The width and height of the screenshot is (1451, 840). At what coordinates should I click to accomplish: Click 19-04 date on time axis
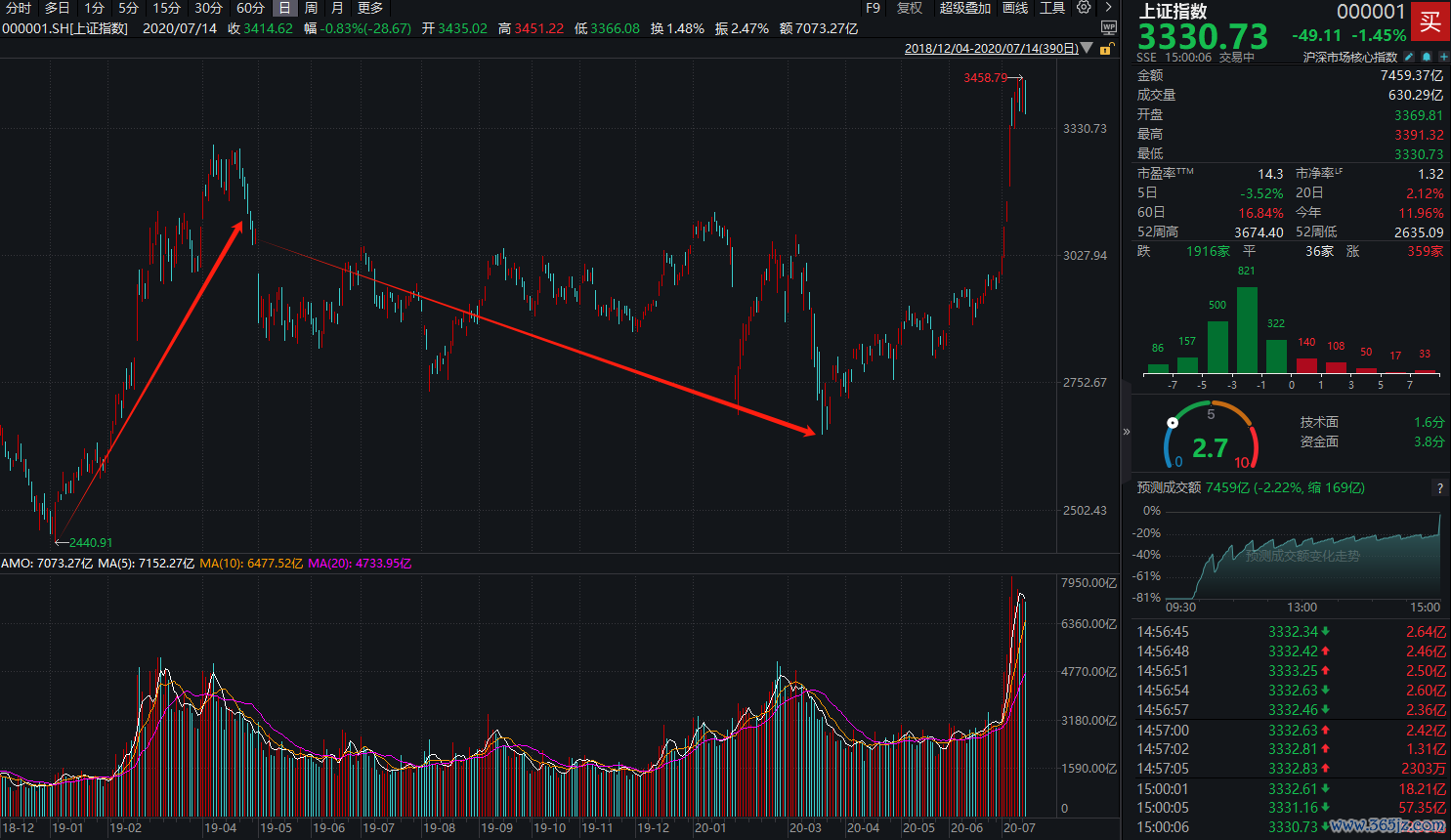220,828
